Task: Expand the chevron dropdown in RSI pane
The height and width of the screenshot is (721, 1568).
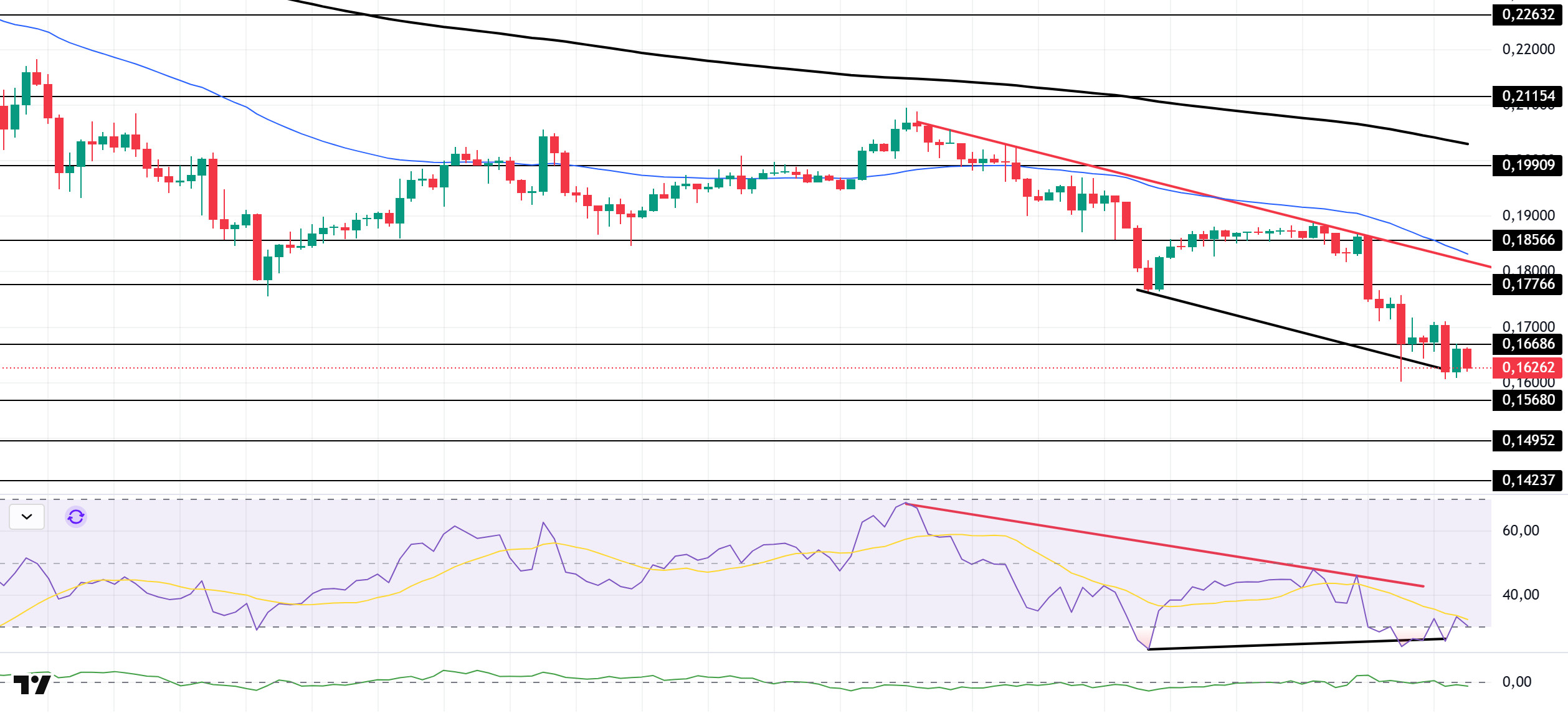Action: pyautogui.click(x=27, y=517)
